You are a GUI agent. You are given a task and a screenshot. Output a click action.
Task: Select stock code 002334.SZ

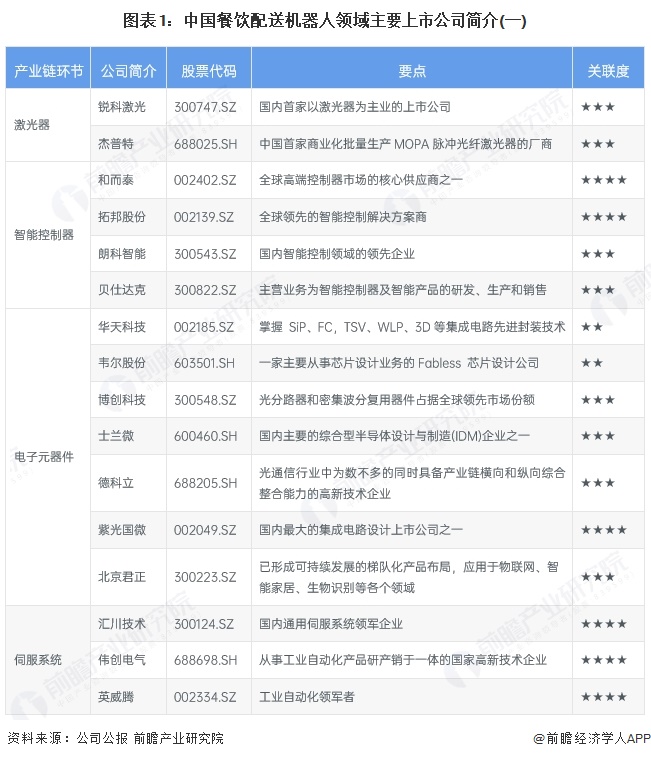[205, 697]
